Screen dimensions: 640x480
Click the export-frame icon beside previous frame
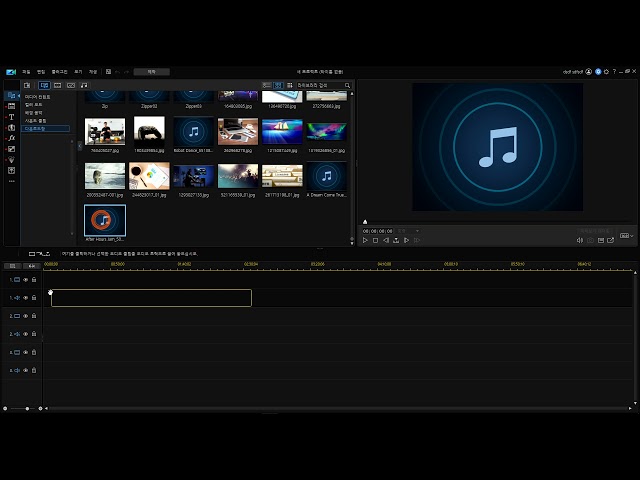(396, 240)
